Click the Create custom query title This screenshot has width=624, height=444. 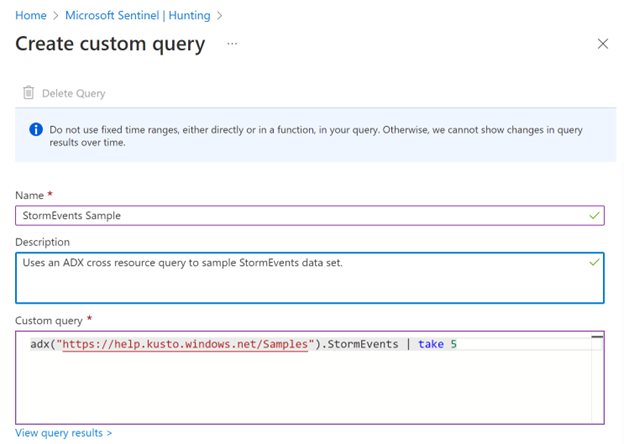(110, 44)
